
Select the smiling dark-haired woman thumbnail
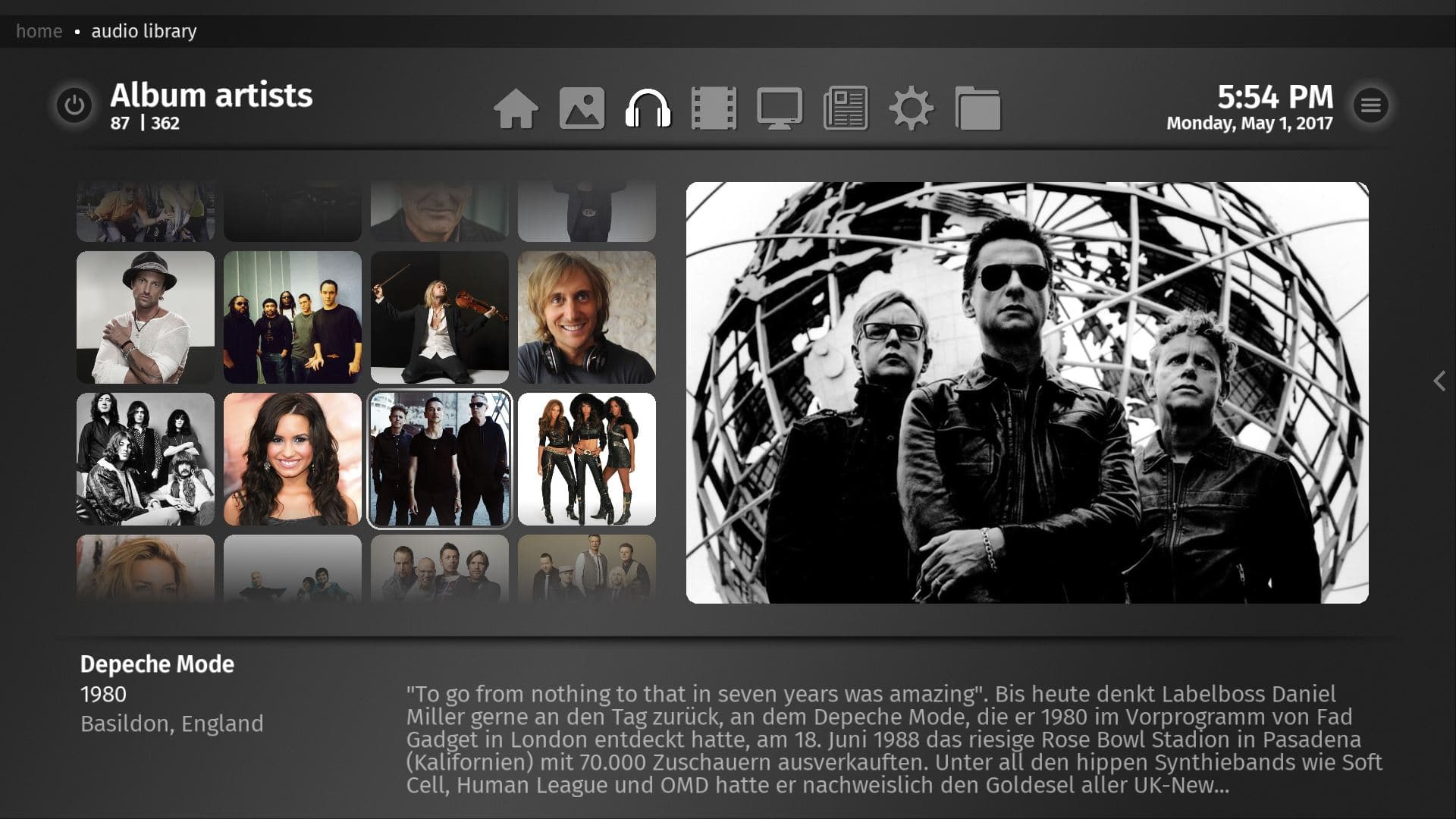[293, 459]
